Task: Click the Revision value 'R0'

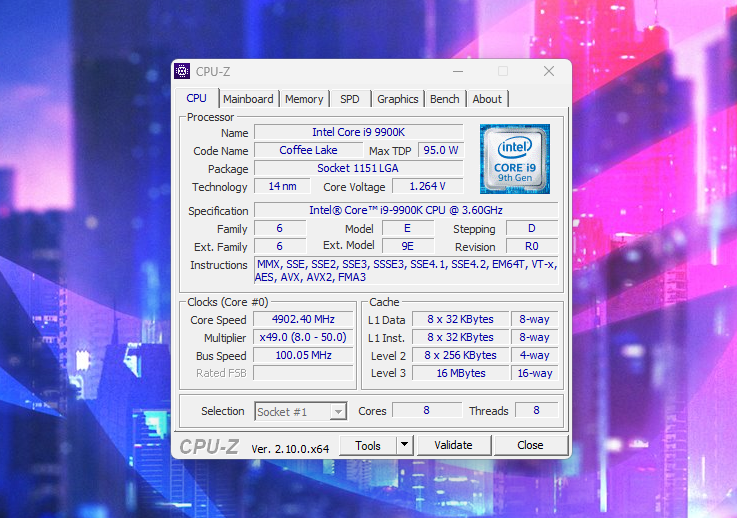Action: [532, 246]
